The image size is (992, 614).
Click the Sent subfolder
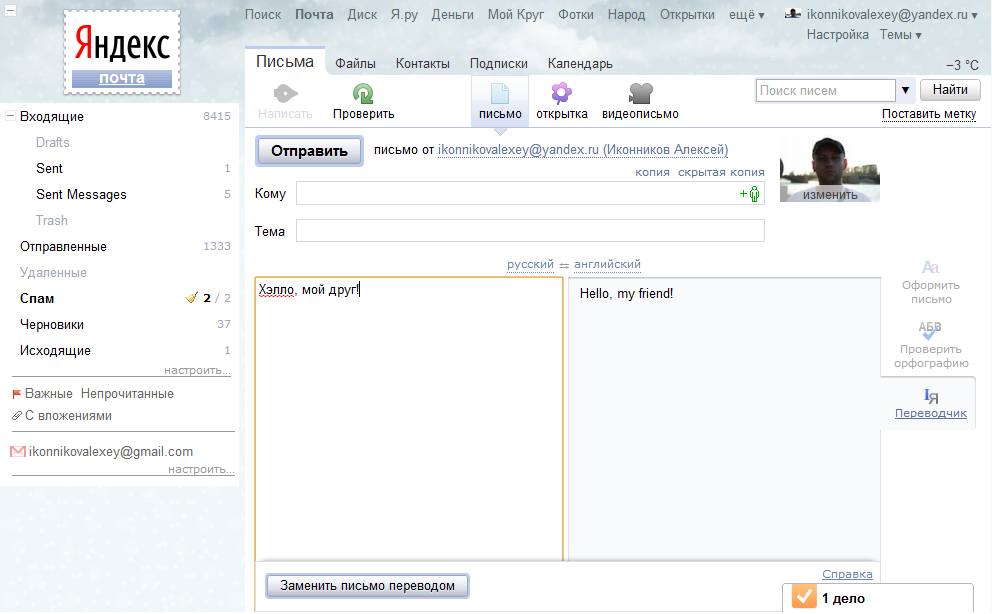49,169
